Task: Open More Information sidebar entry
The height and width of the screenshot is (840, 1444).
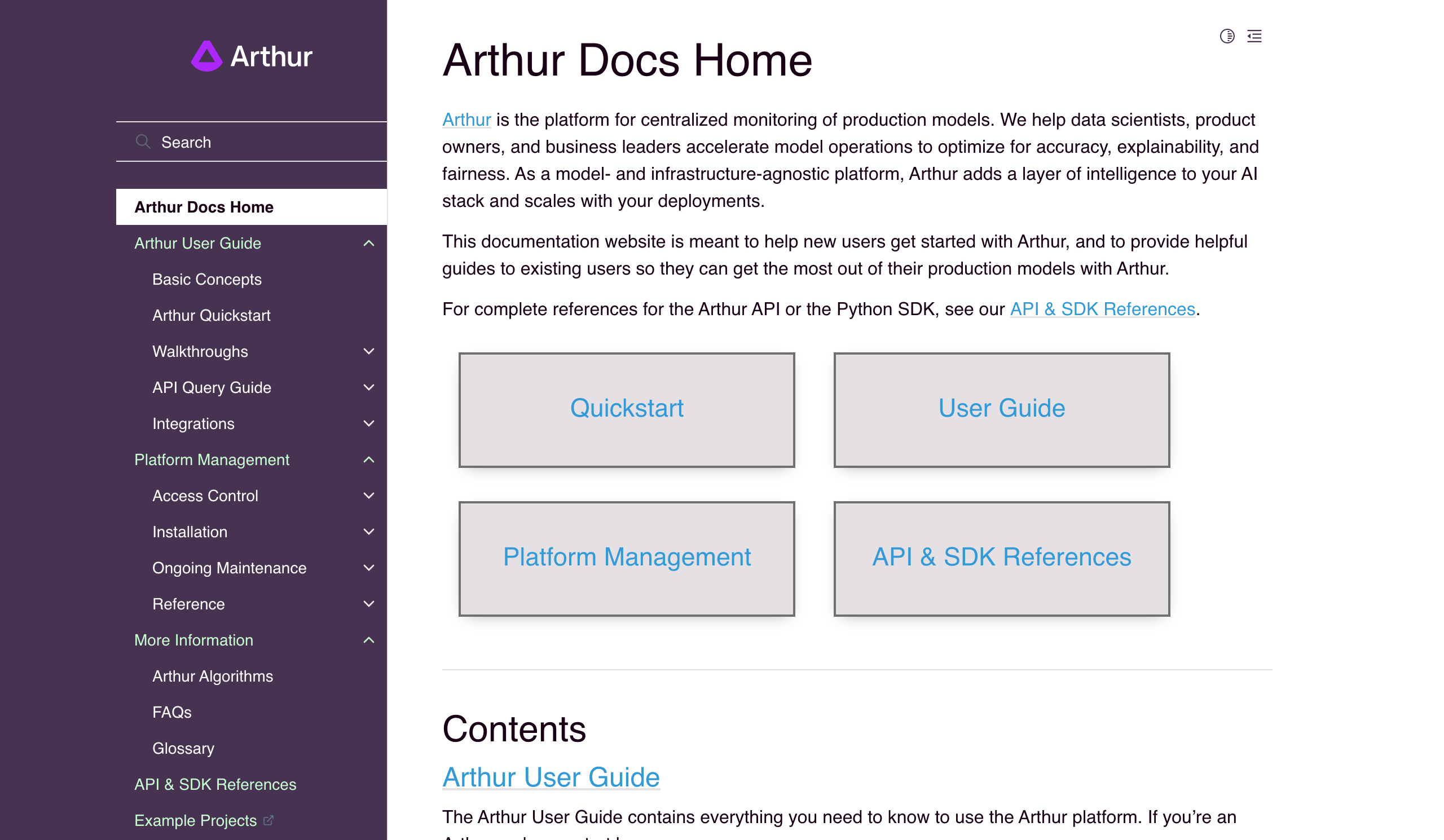Action: coord(193,640)
